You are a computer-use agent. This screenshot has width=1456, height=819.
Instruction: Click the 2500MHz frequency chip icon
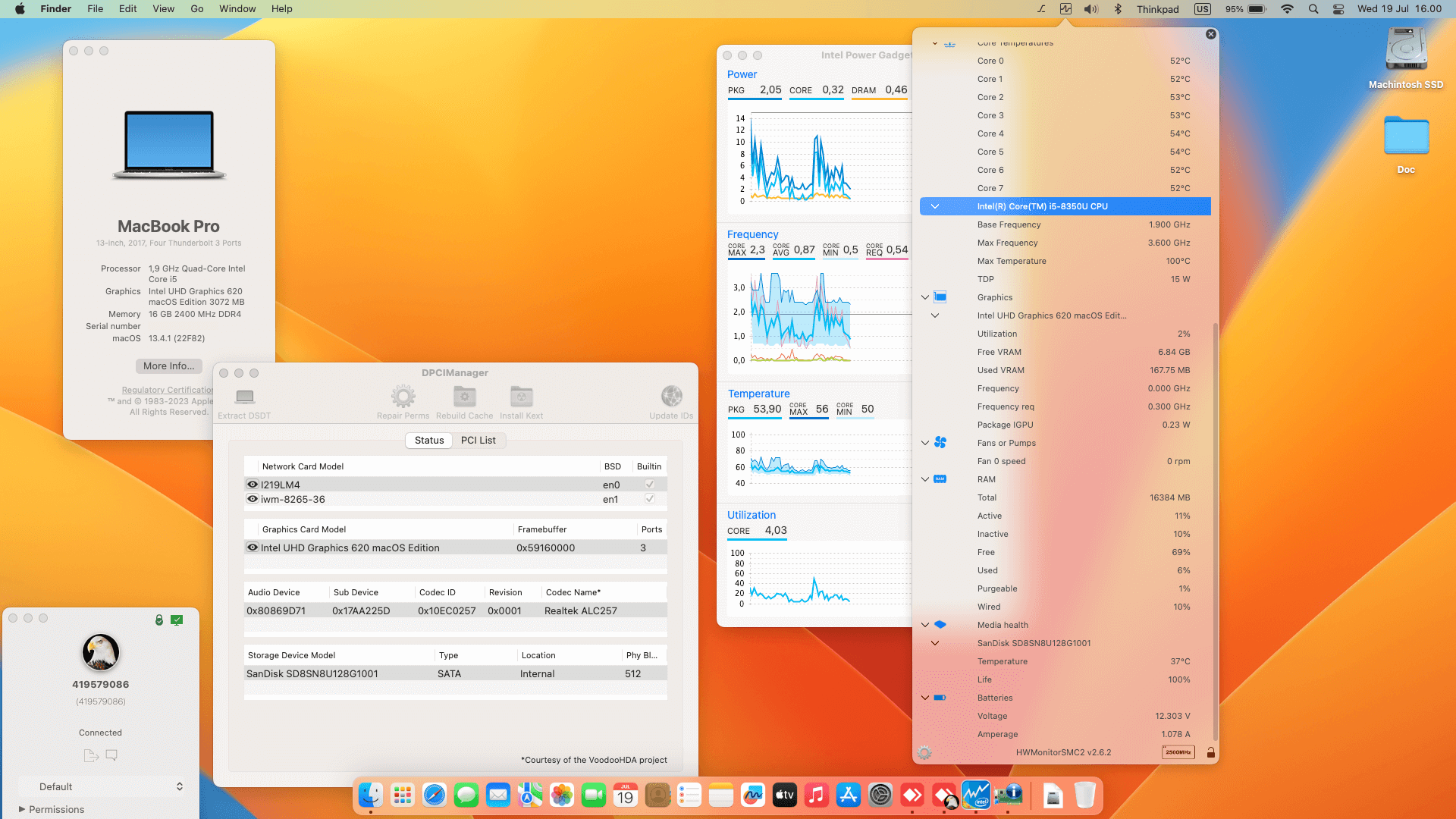1178,752
